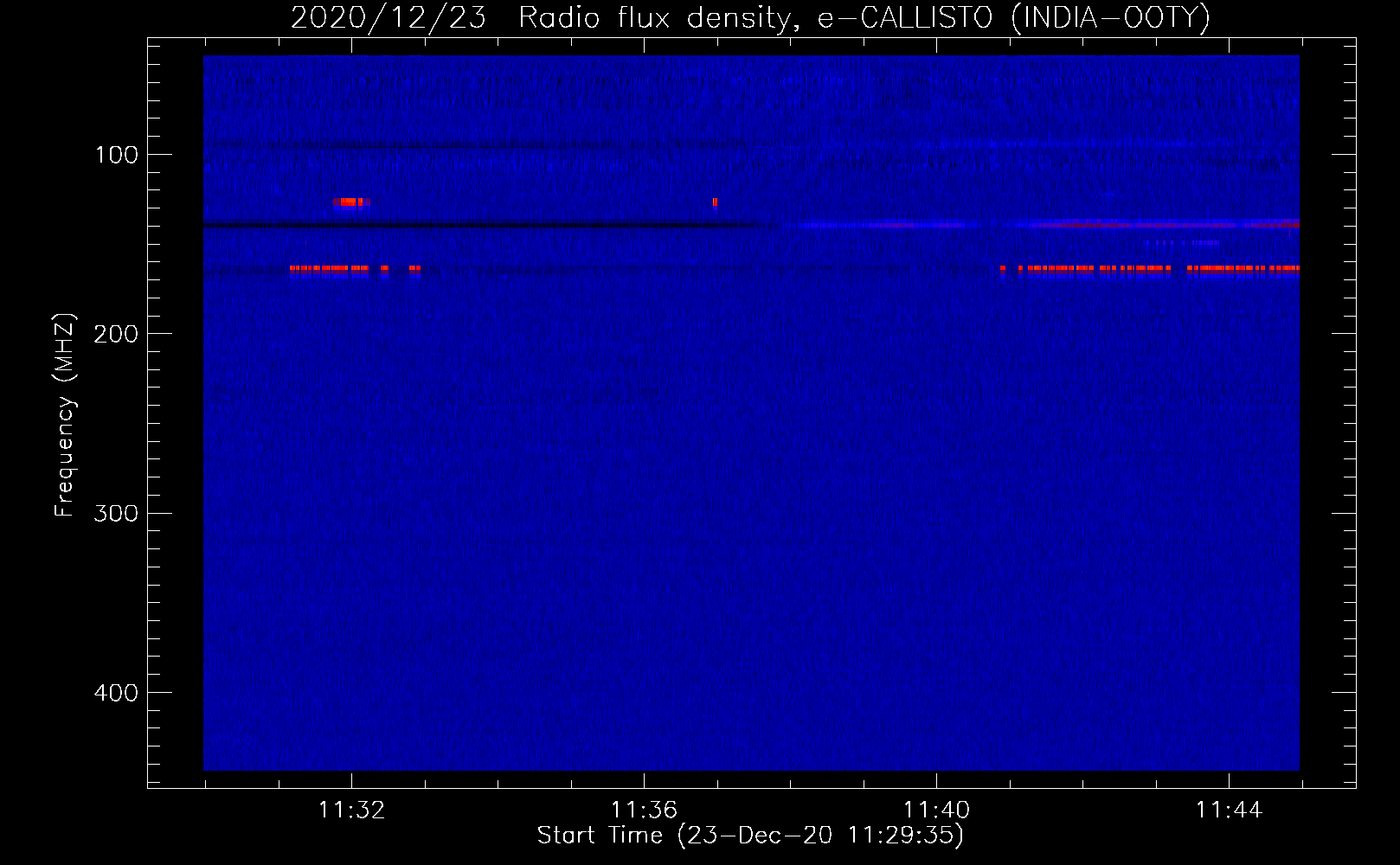Click the 11:36 time tick label

[644, 811]
